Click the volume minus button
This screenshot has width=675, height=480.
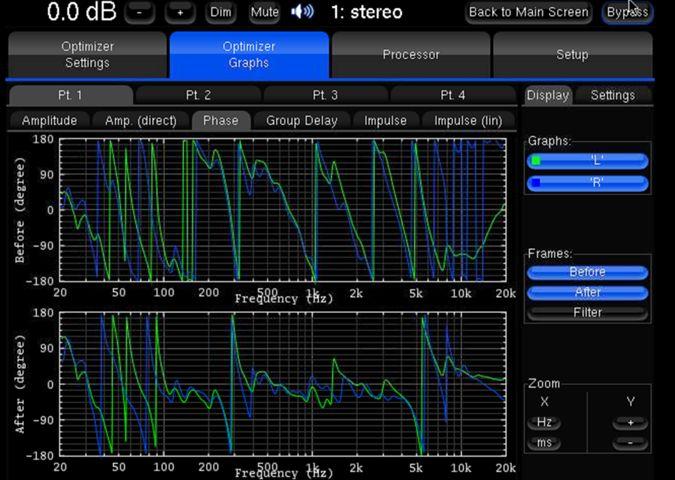tap(142, 13)
